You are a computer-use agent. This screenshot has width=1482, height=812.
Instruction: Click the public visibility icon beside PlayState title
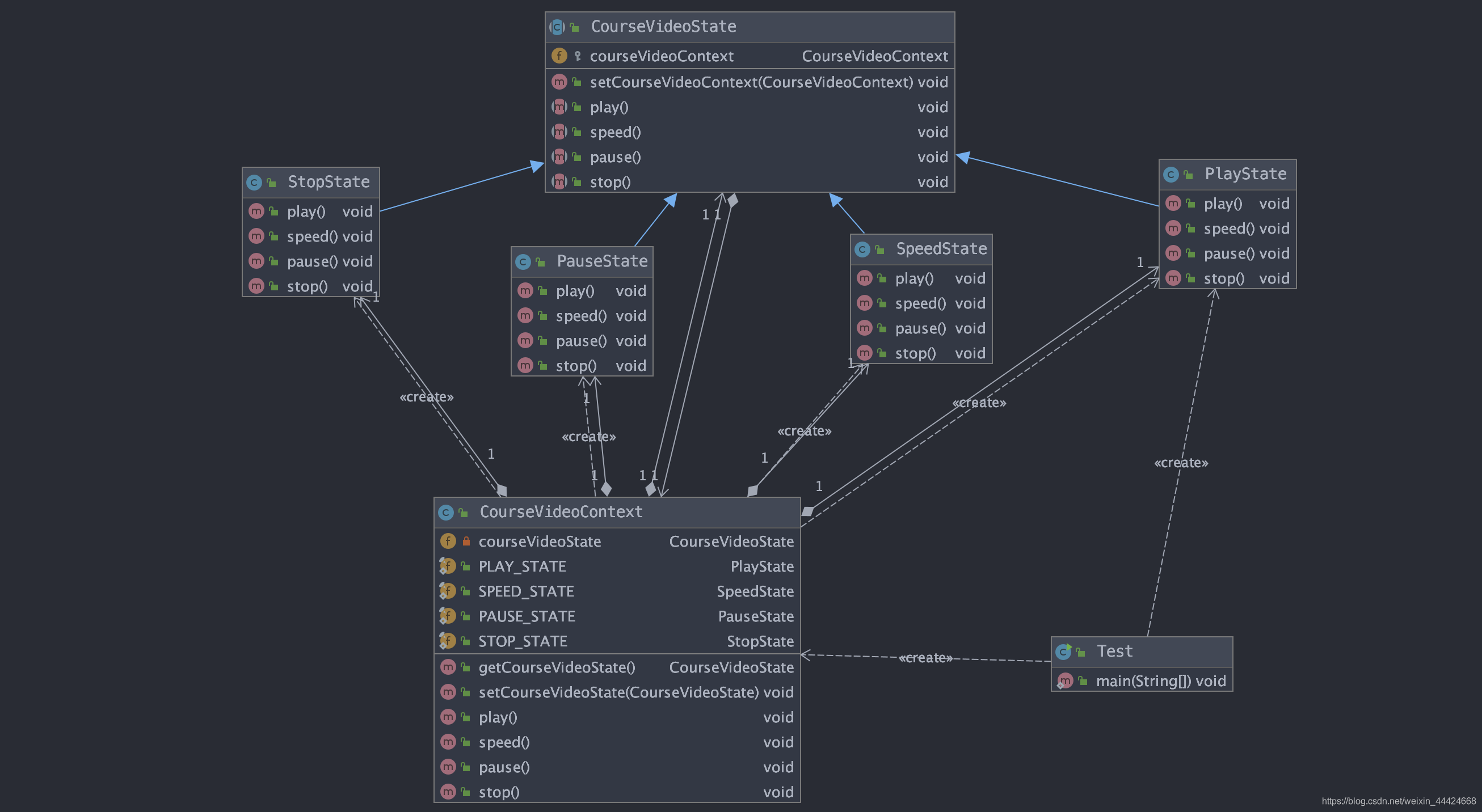(x=1189, y=175)
